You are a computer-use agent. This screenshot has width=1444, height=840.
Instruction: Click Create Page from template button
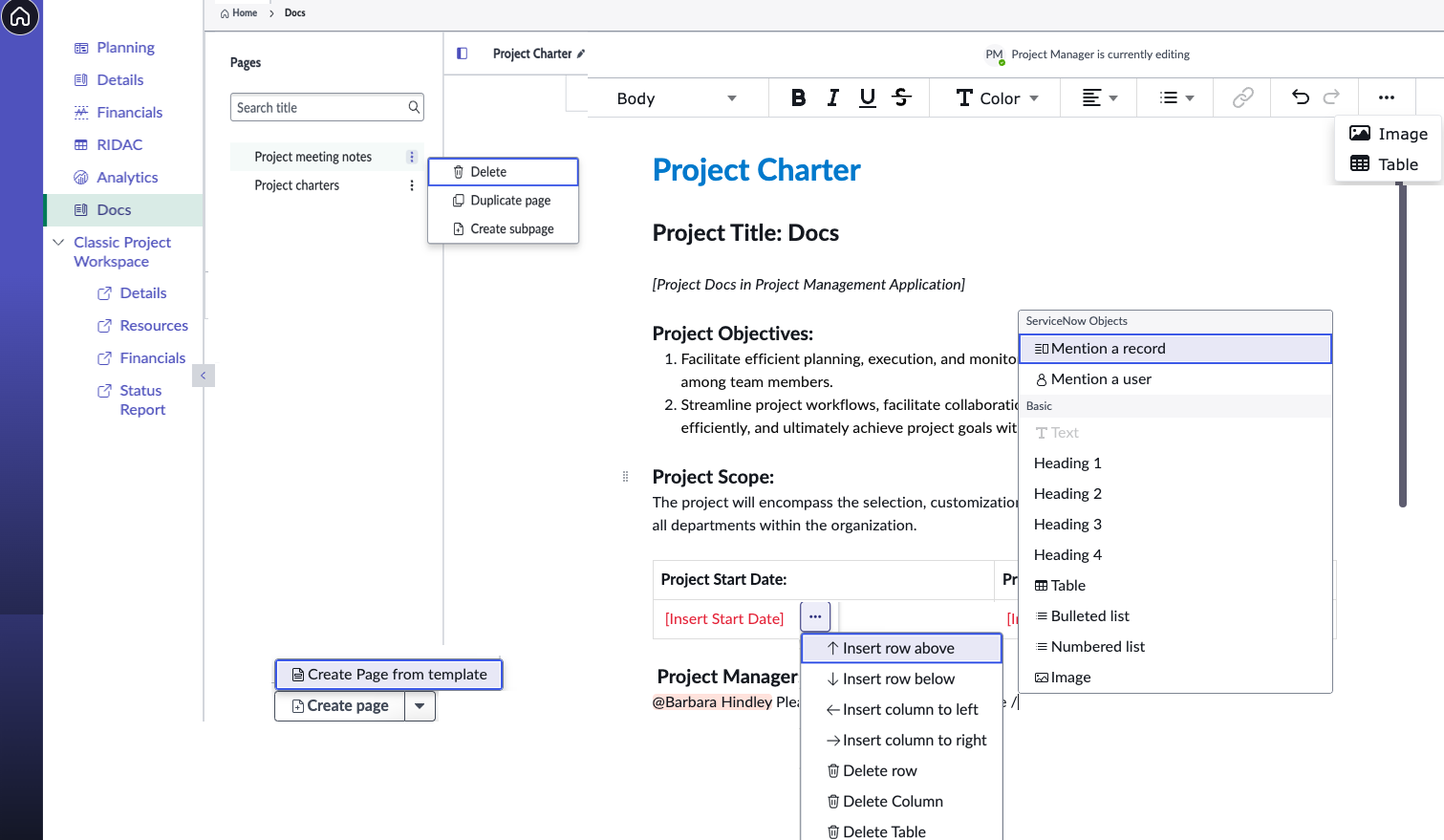[389, 675]
